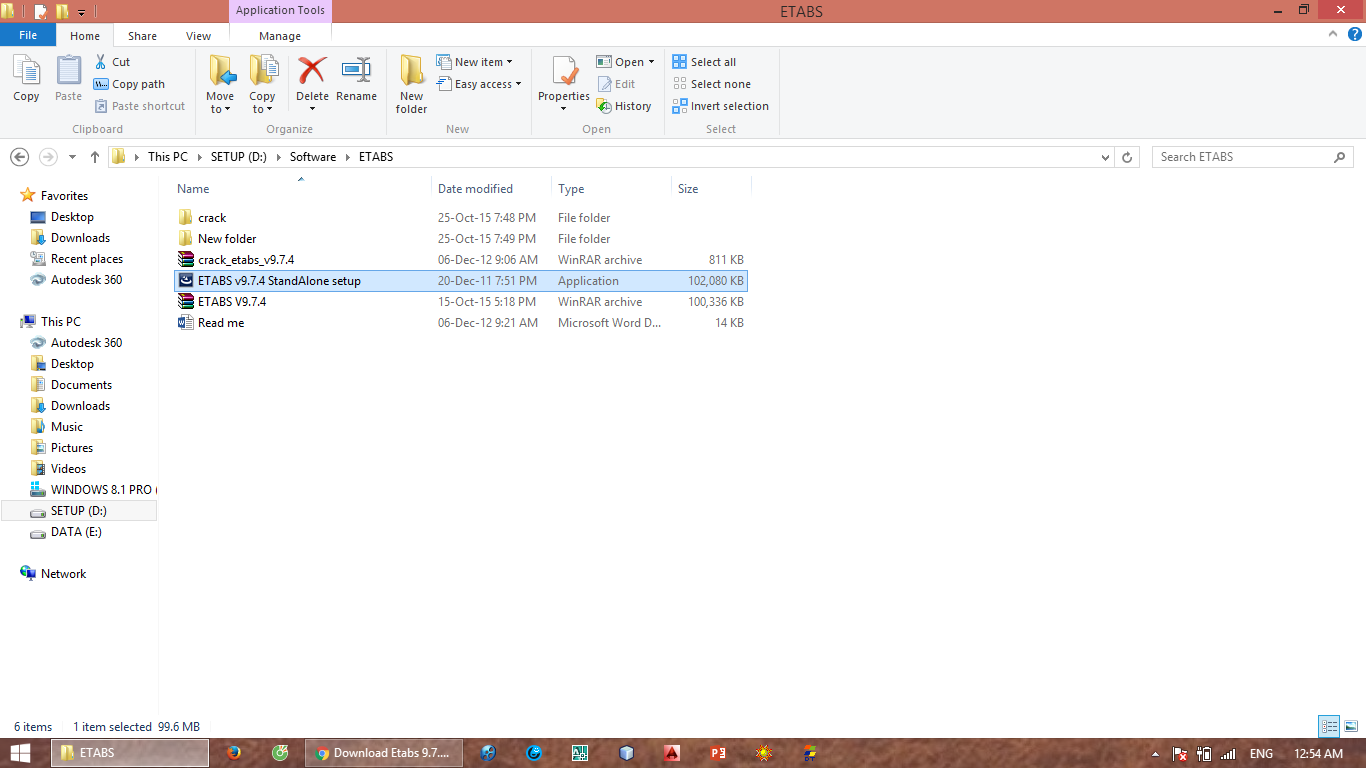Open PowerPoint from the taskbar
The width and height of the screenshot is (1366, 768).
click(717, 753)
